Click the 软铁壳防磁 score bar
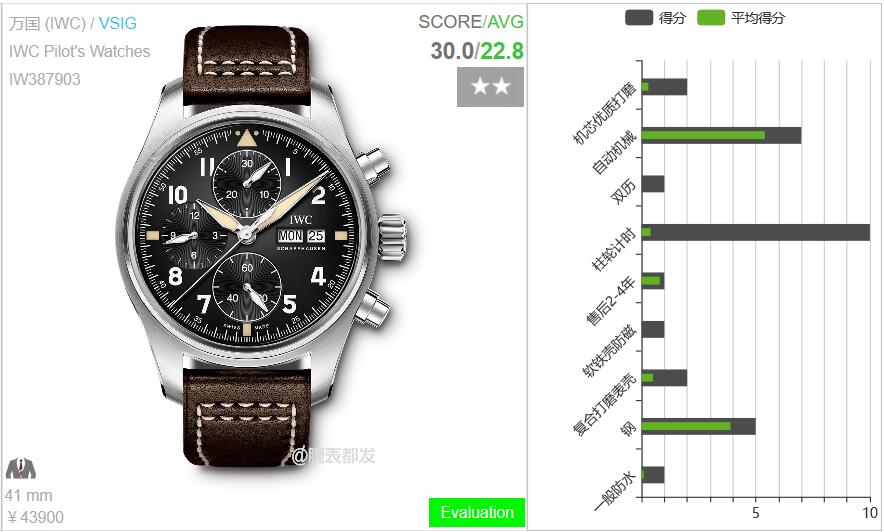This screenshot has height=532, width=884. pos(653,329)
